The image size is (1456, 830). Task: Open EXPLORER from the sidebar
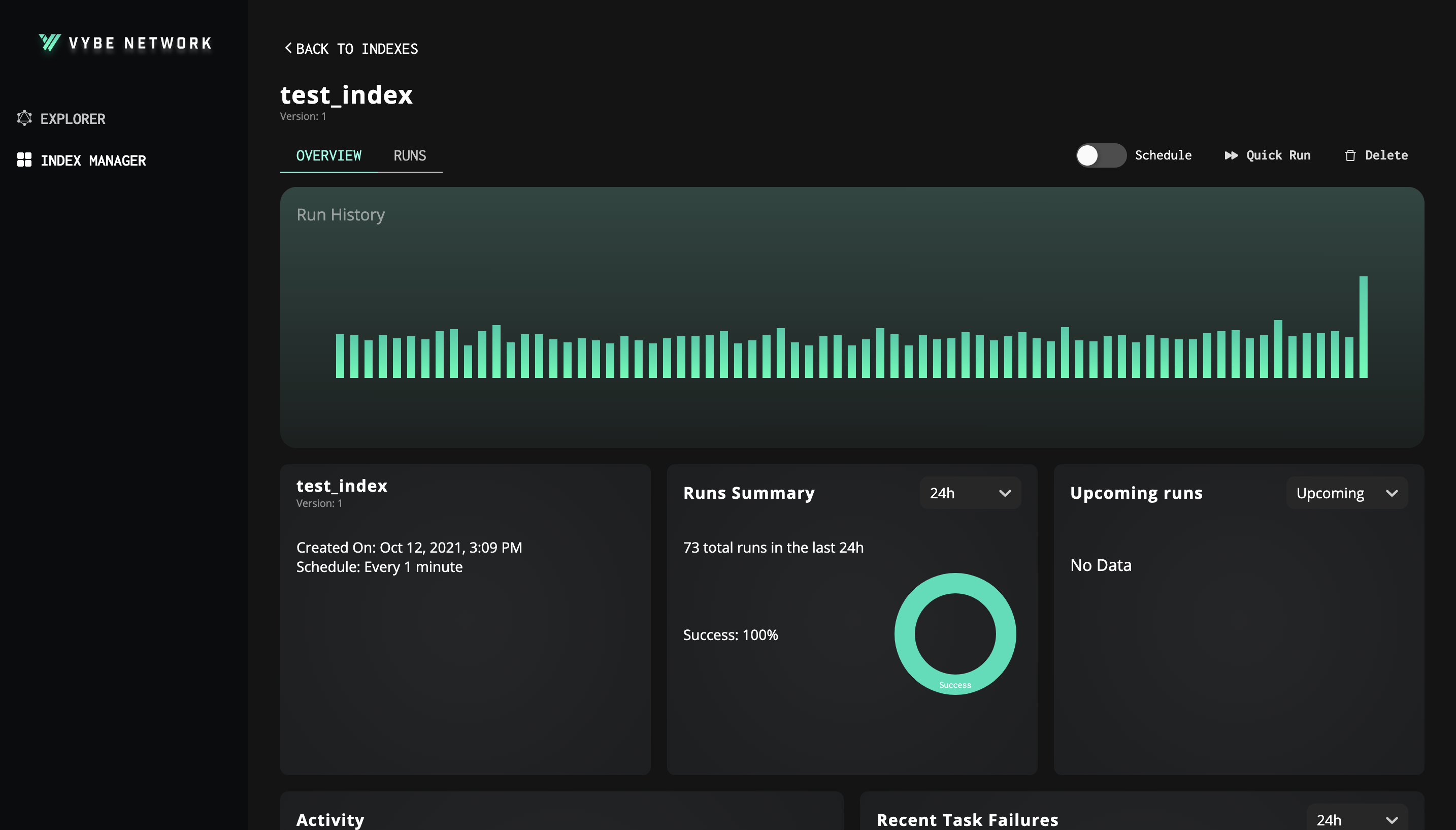(73, 119)
